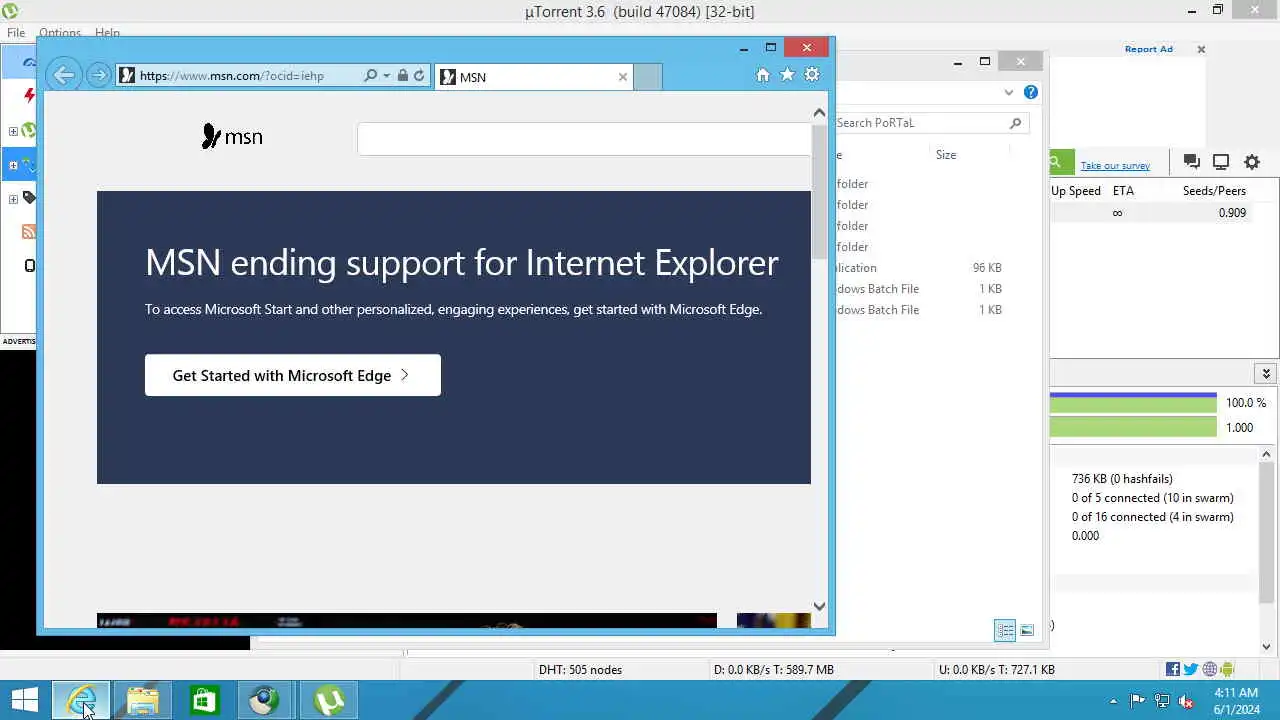Click the download speed status D: 0.0 KB/s
The width and height of the screenshot is (1280, 720).
pyautogui.click(x=773, y=670)
